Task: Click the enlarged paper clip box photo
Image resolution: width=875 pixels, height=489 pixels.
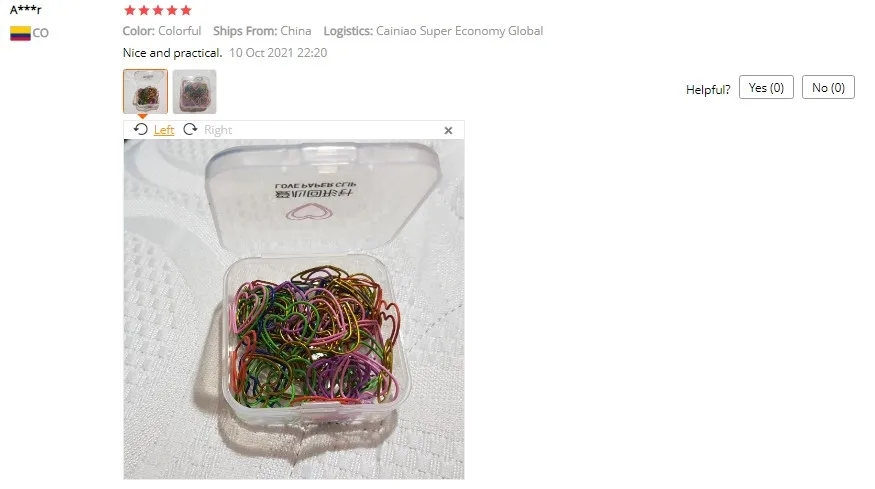Action: (294, 309)
